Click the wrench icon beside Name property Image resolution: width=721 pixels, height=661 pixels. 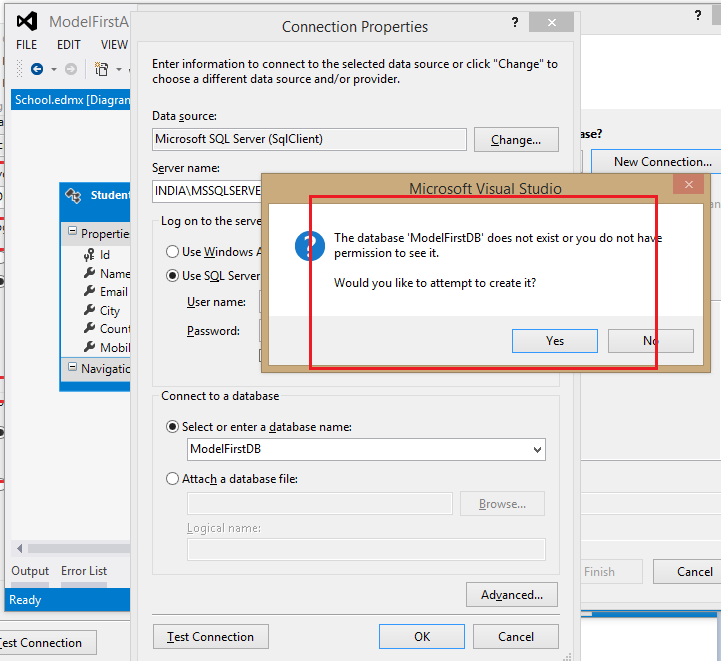[89, 273]
